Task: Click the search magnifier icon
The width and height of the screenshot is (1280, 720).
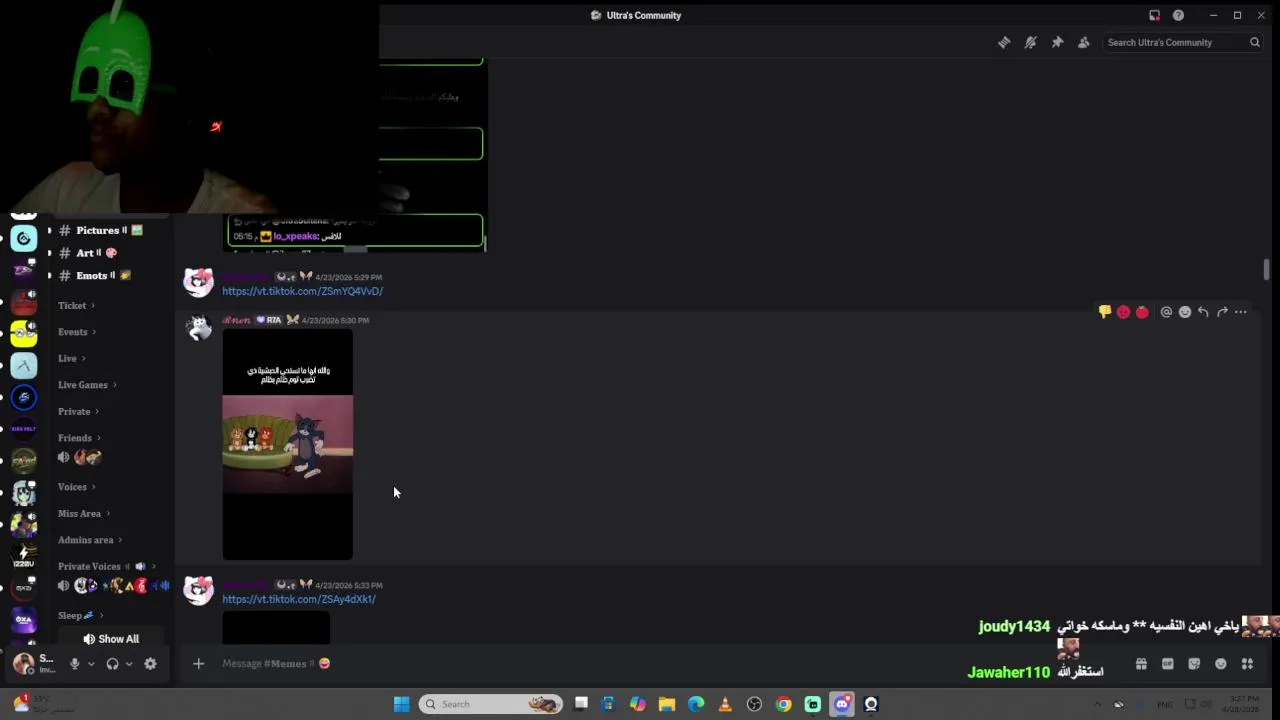Action: [x=1254, y=42]
